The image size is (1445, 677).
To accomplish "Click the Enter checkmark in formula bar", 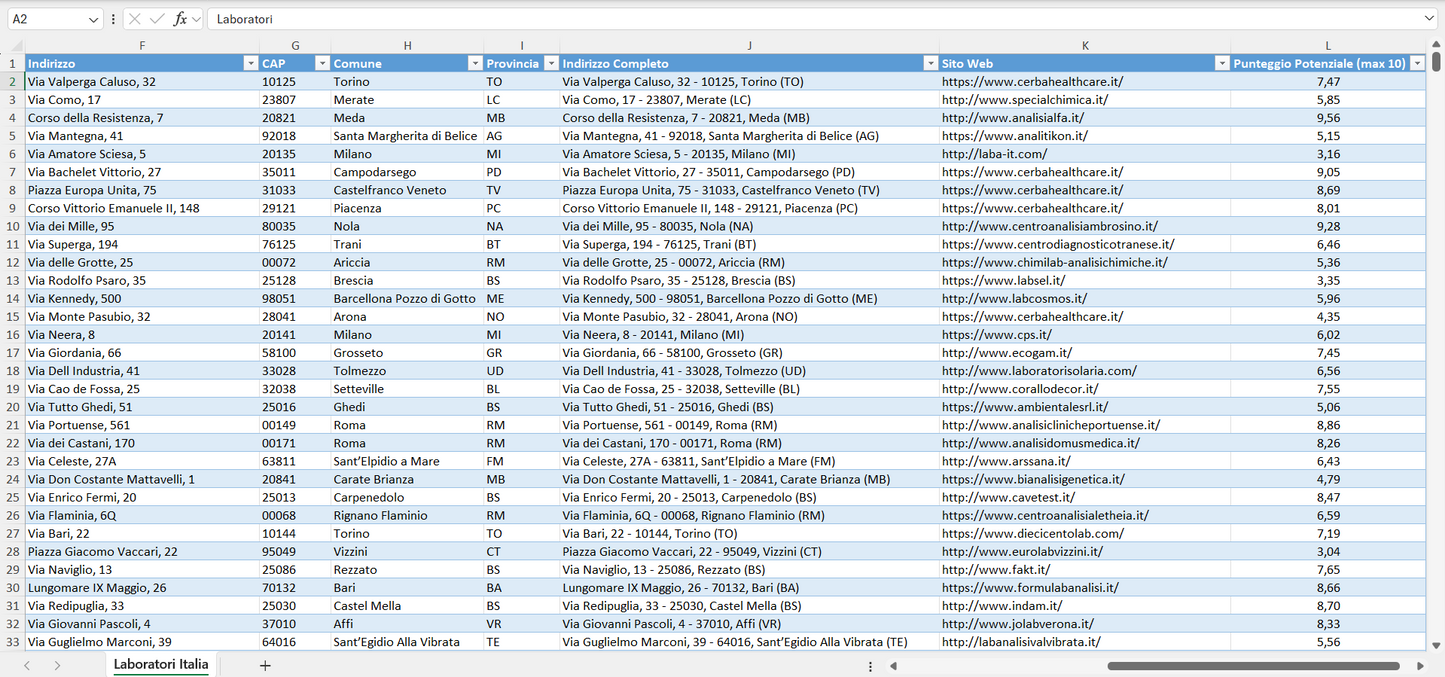I will point(157,19).
